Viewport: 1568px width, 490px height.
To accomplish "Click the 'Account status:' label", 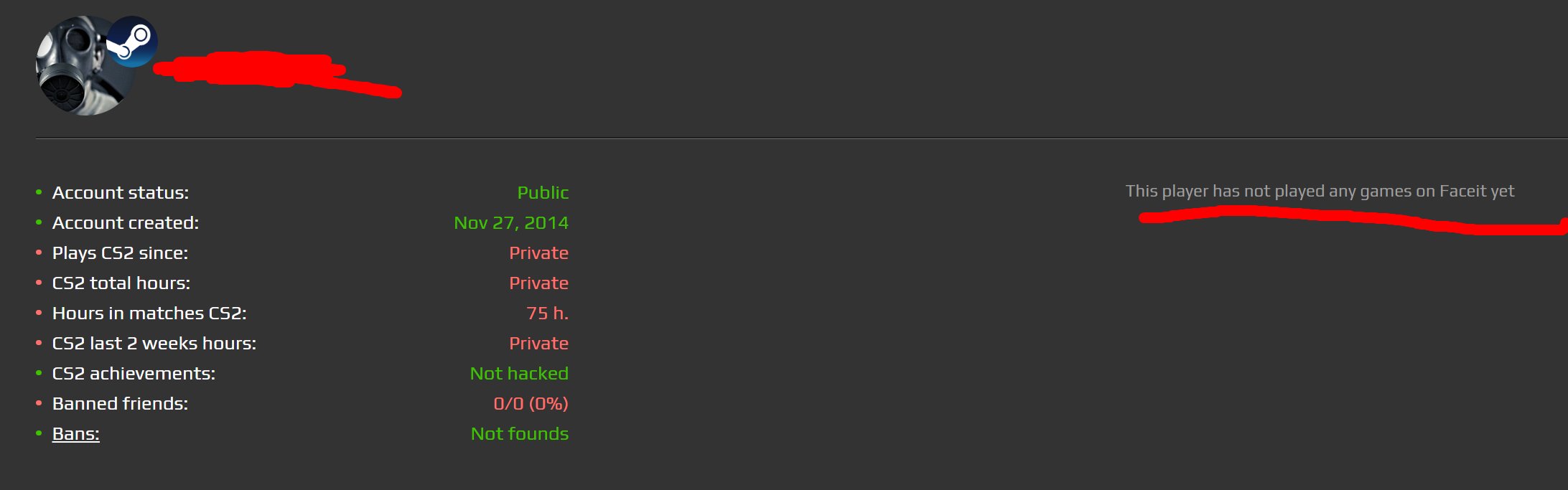I will pyautogui.click(x=121, y=193).
